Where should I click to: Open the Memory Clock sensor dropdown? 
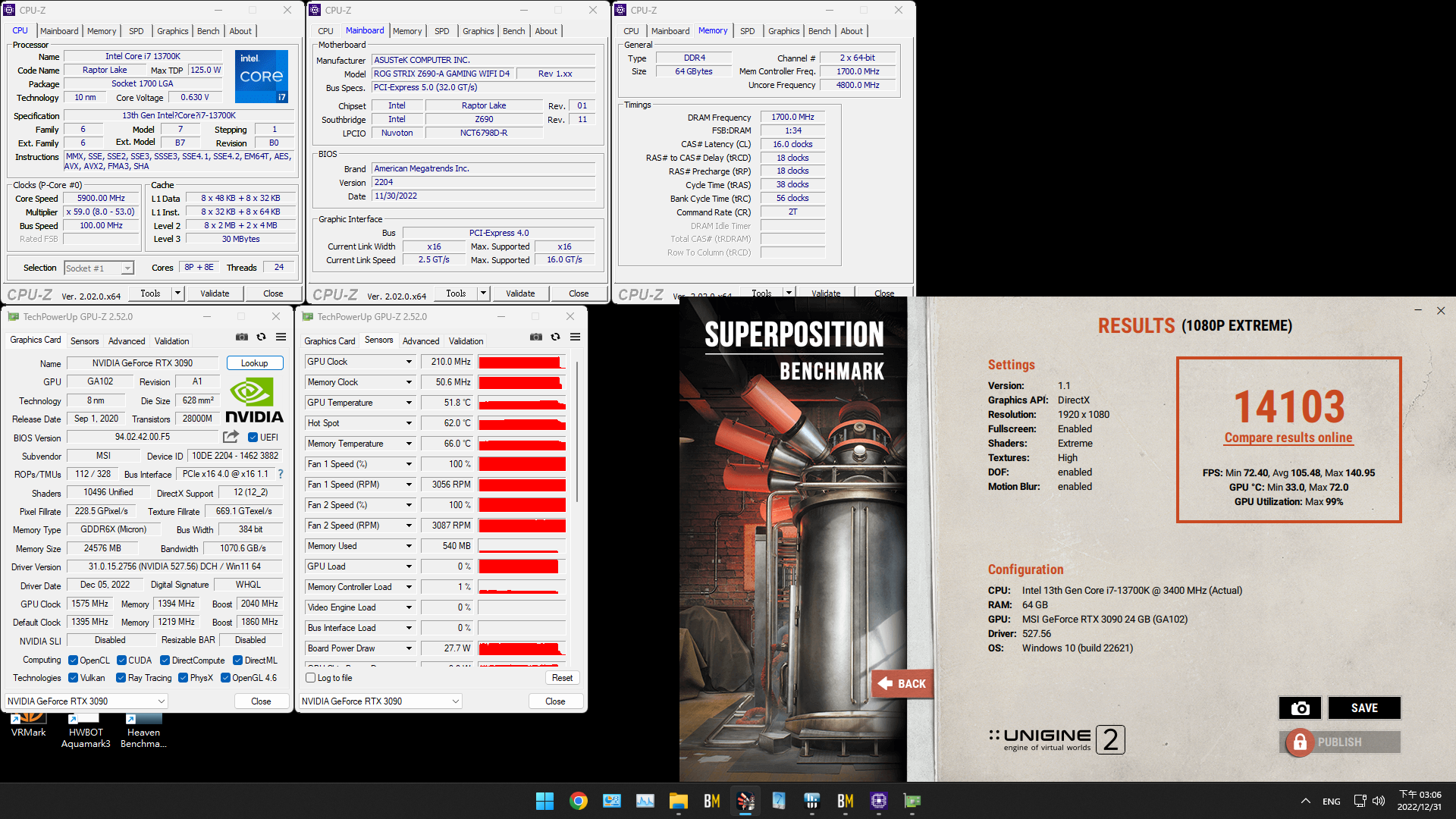[409, 382]
